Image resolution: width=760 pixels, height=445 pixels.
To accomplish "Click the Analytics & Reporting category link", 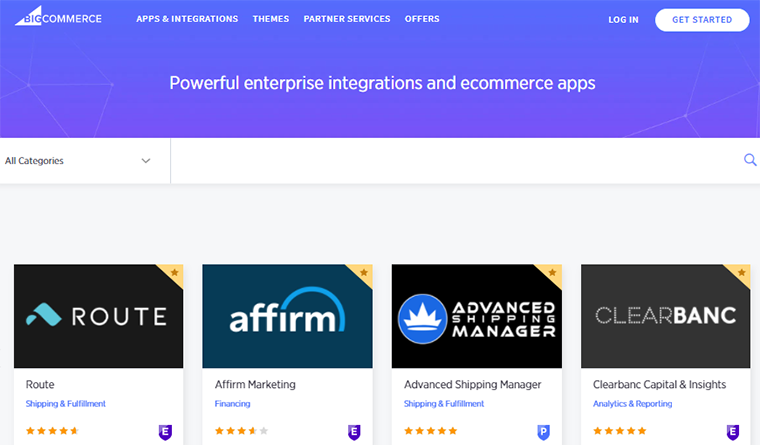I will [633, 403].
